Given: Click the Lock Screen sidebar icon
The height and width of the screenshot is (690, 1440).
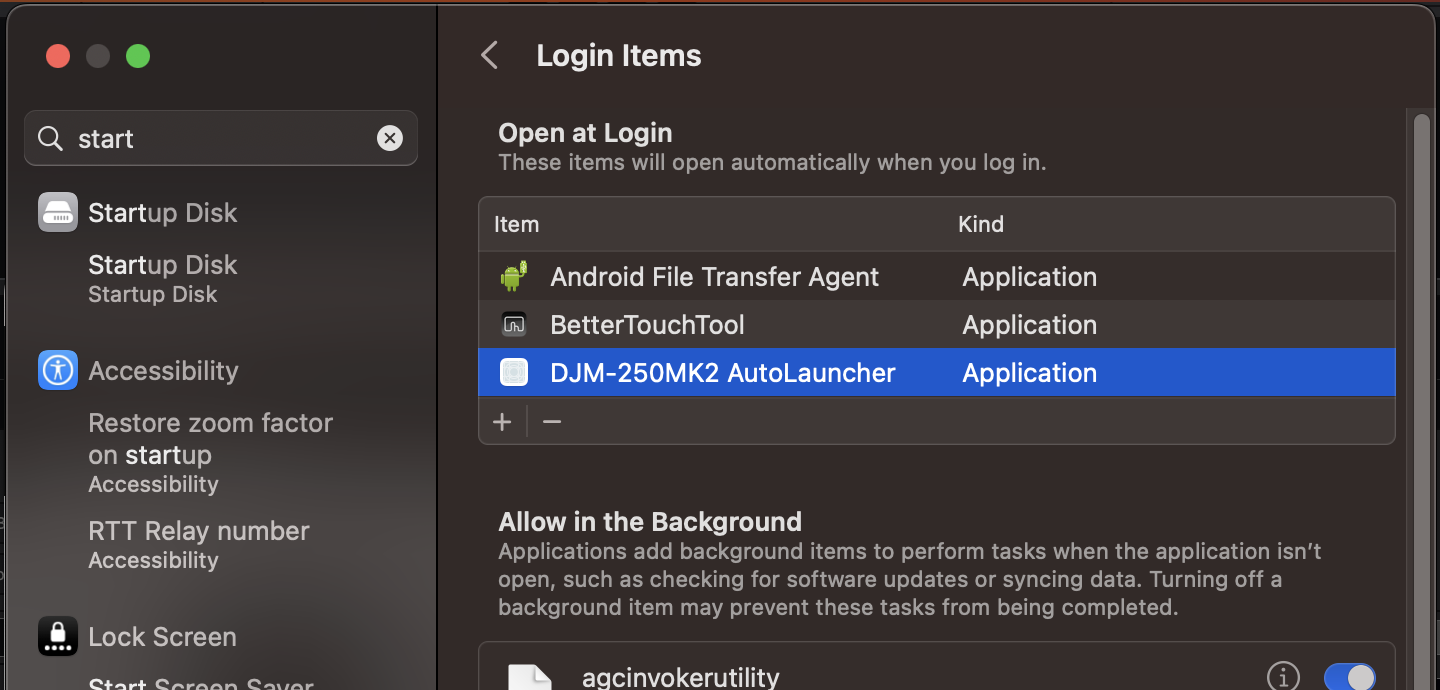Looking at the screenshot, I should tap(58, 636).
